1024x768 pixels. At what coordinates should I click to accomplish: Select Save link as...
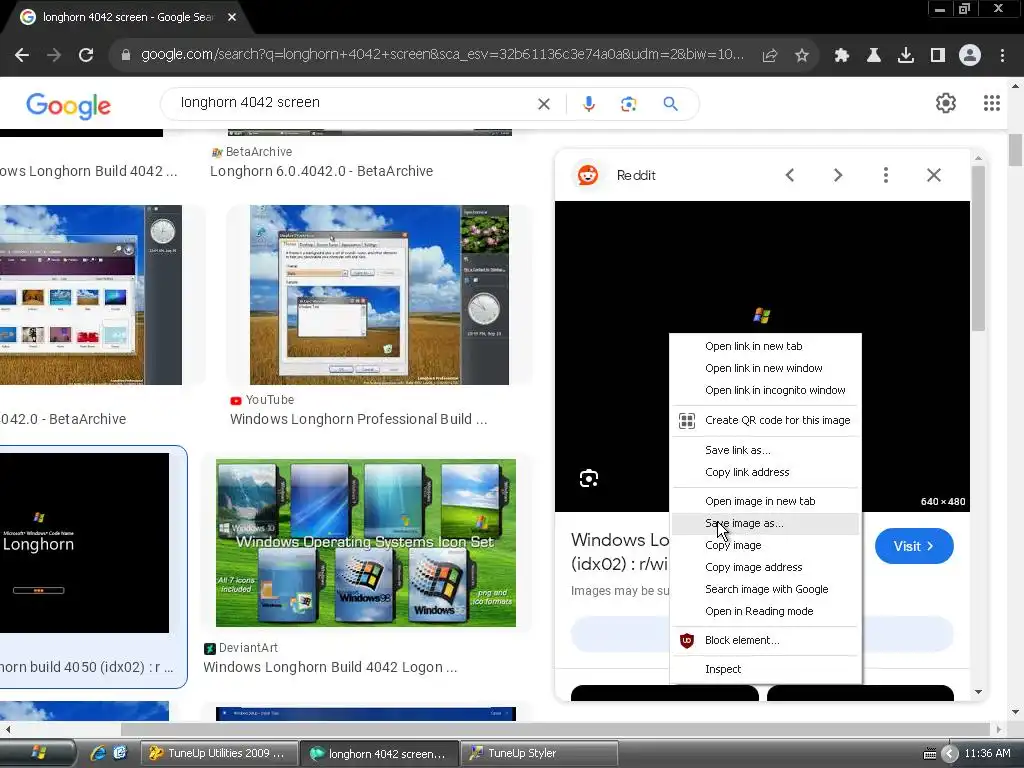coord(765,450)
